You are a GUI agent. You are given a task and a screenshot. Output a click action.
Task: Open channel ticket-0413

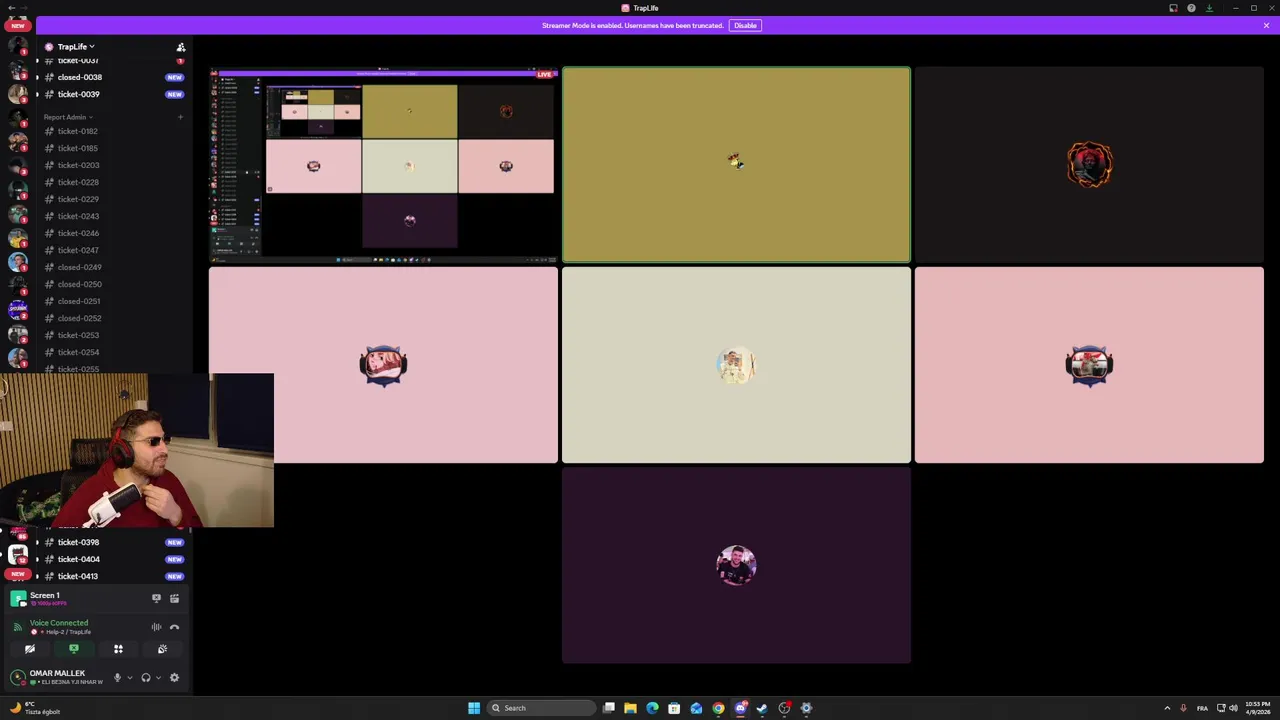pos(113,576)
